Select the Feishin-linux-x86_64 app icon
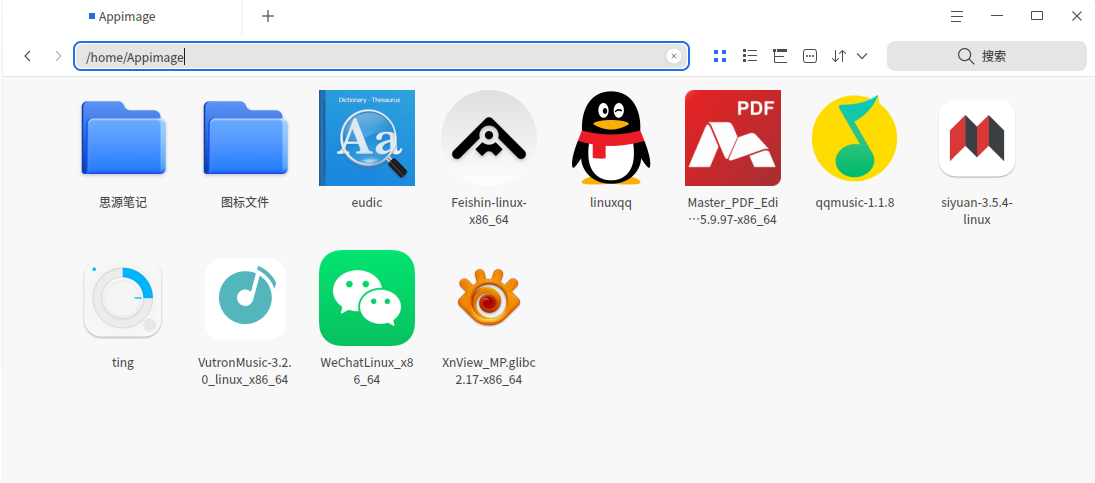Viewport: 1095px width, 483px height. coord(489,138)
